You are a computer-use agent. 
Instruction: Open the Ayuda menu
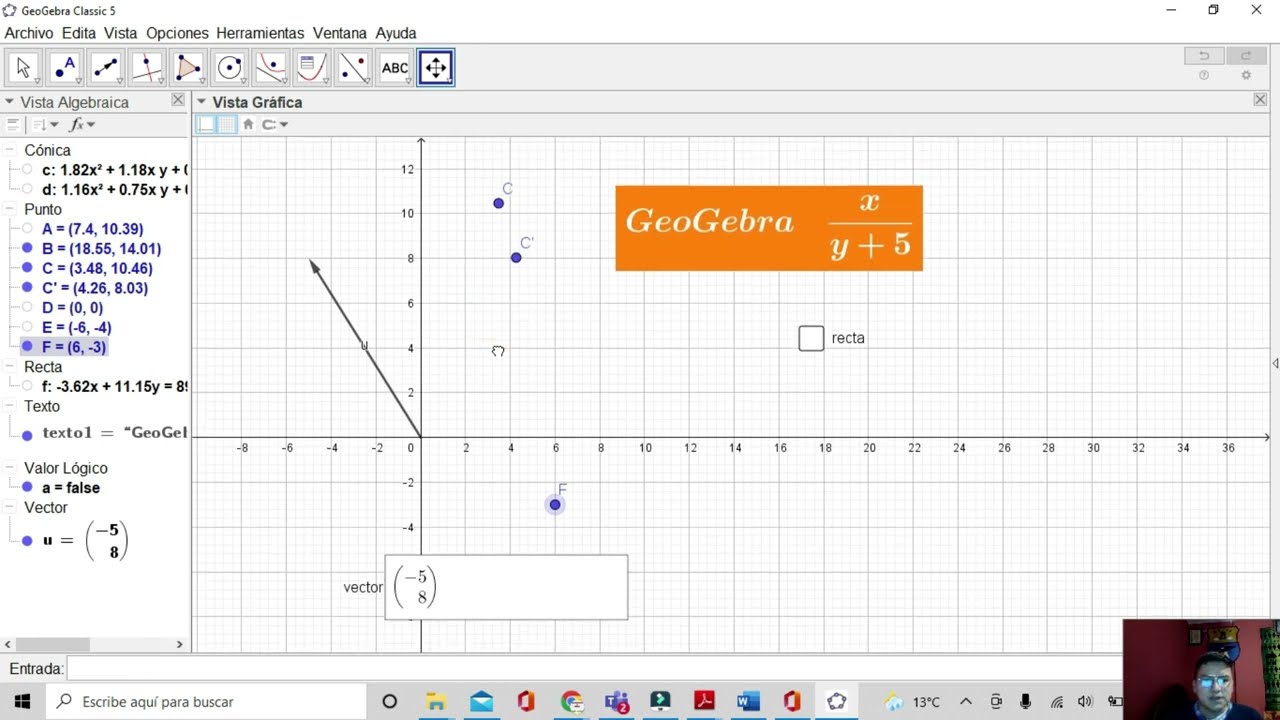coord(396,33)
